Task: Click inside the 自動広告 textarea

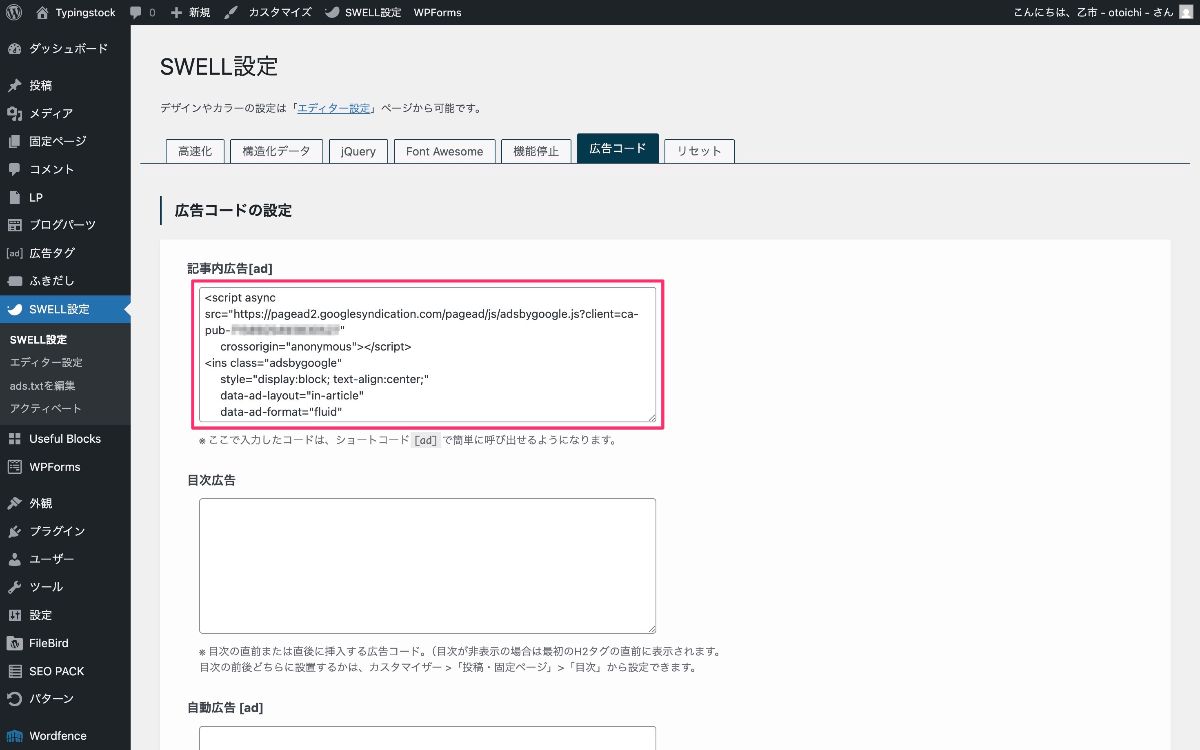Action: pyautogui.click(x=428, y=738)
